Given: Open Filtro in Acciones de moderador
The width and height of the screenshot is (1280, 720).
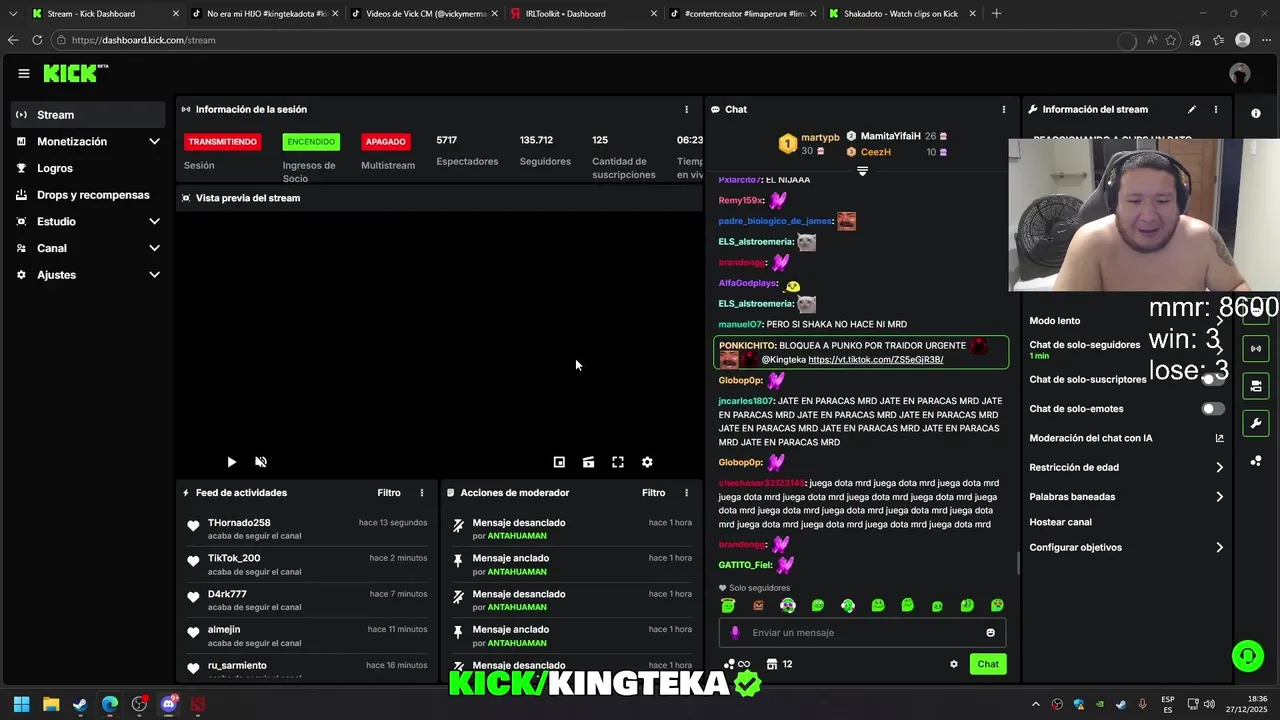Looking at the screenshot, I should tap(653, 493).
